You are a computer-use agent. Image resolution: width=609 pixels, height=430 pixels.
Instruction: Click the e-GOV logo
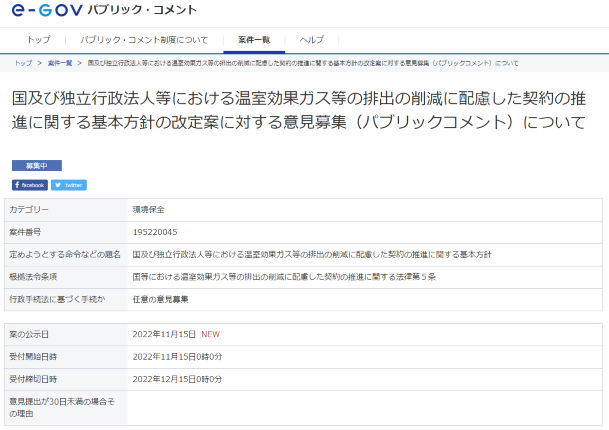(x=47, y=12)
